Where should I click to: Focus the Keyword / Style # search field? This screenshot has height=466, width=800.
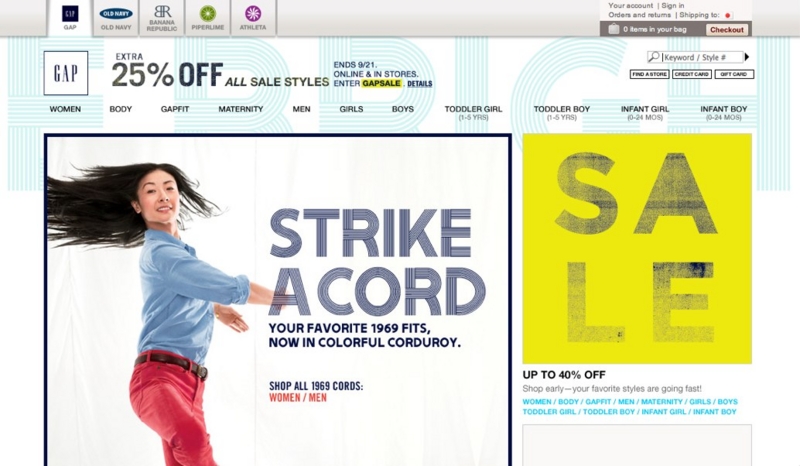[702, 57]
